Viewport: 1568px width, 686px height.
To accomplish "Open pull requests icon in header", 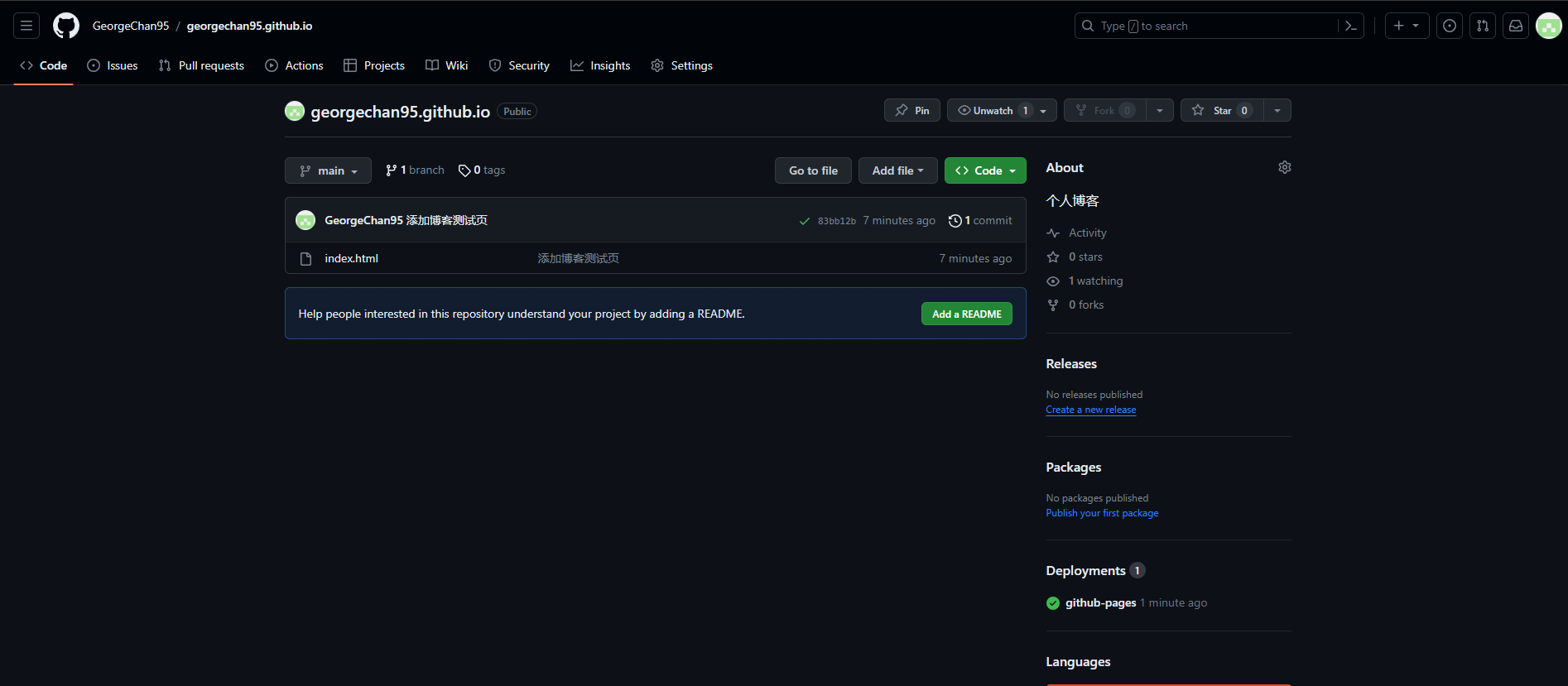I will (1483, 26).
